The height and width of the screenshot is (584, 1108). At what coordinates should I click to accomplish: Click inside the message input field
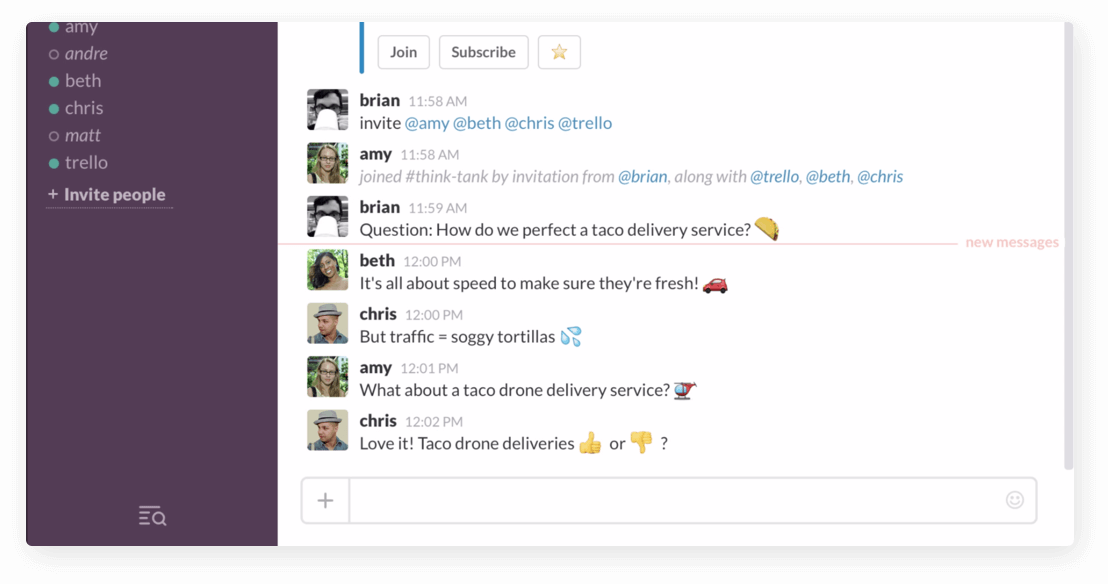click(x=690, y=500)
